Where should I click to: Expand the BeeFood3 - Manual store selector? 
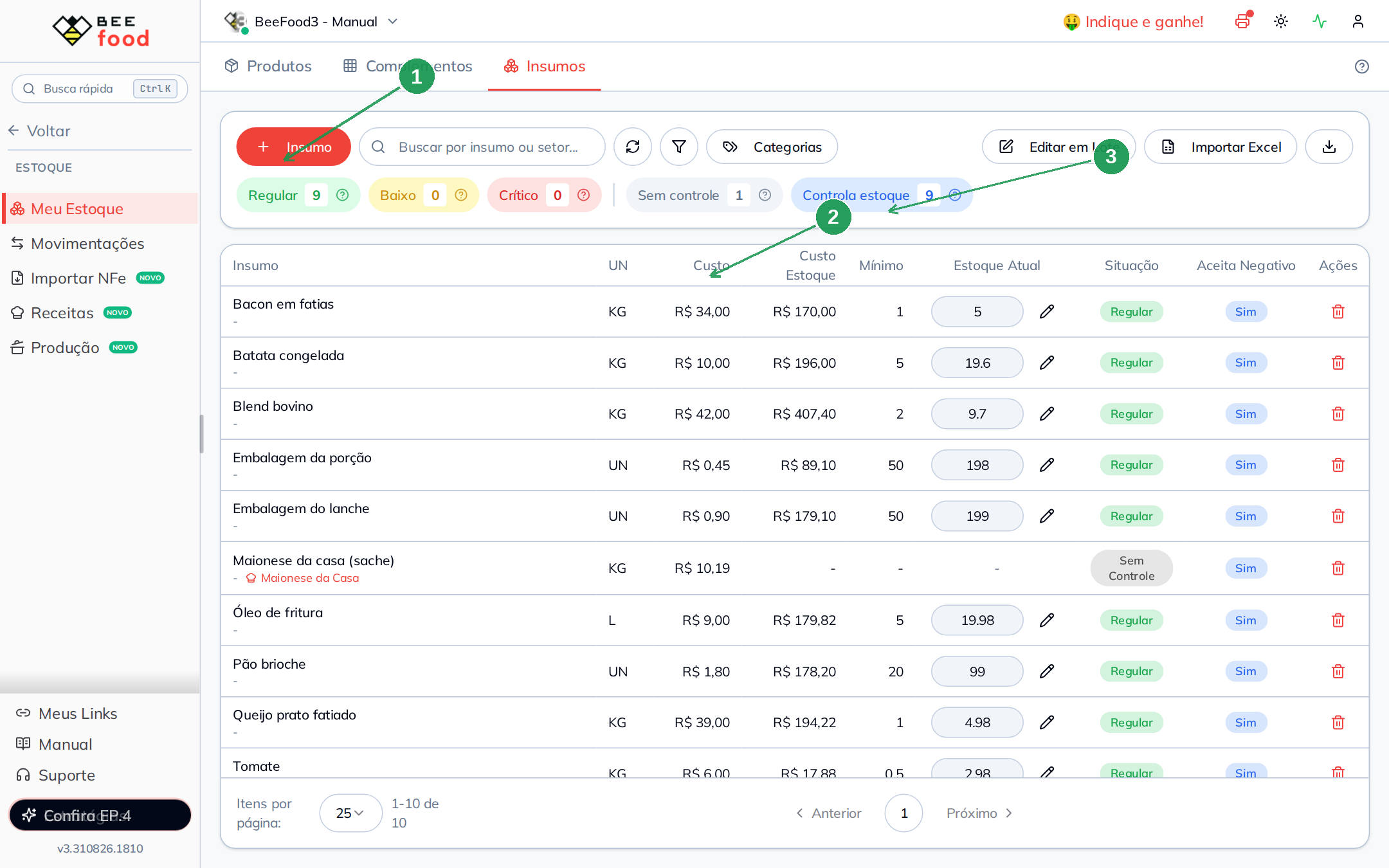tap(312, 22)
